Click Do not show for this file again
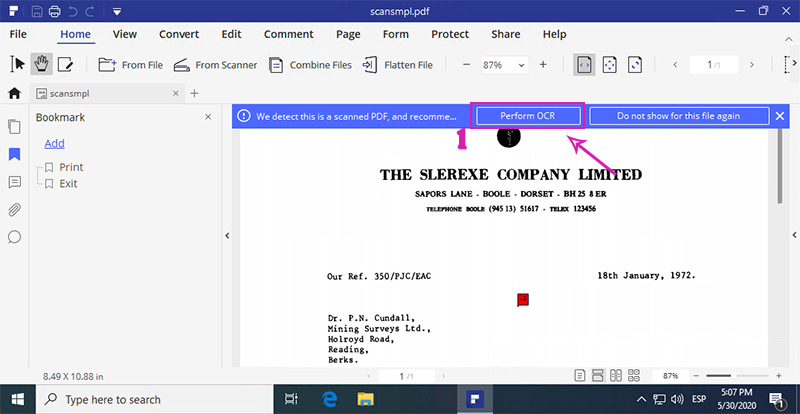The height and width of the screenshot is (414, 800). click(x=679, y=116)
